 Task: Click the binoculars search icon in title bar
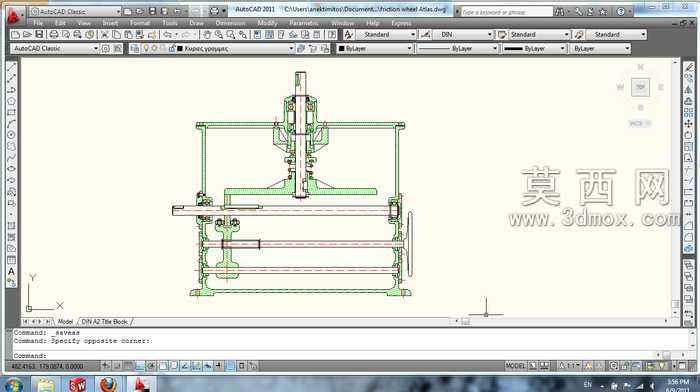pos(560,12)
